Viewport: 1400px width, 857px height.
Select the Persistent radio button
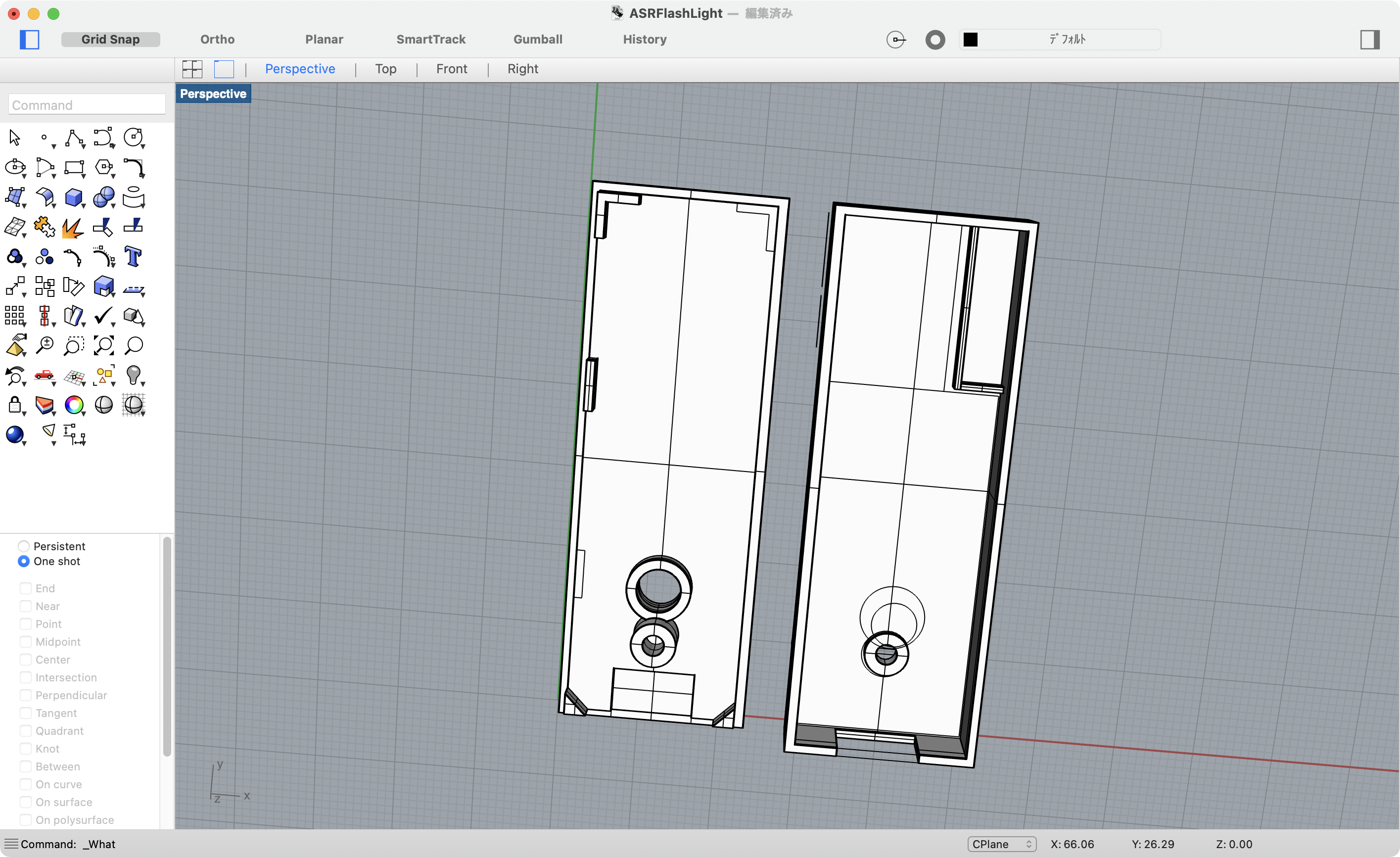(x=24, y=546)
